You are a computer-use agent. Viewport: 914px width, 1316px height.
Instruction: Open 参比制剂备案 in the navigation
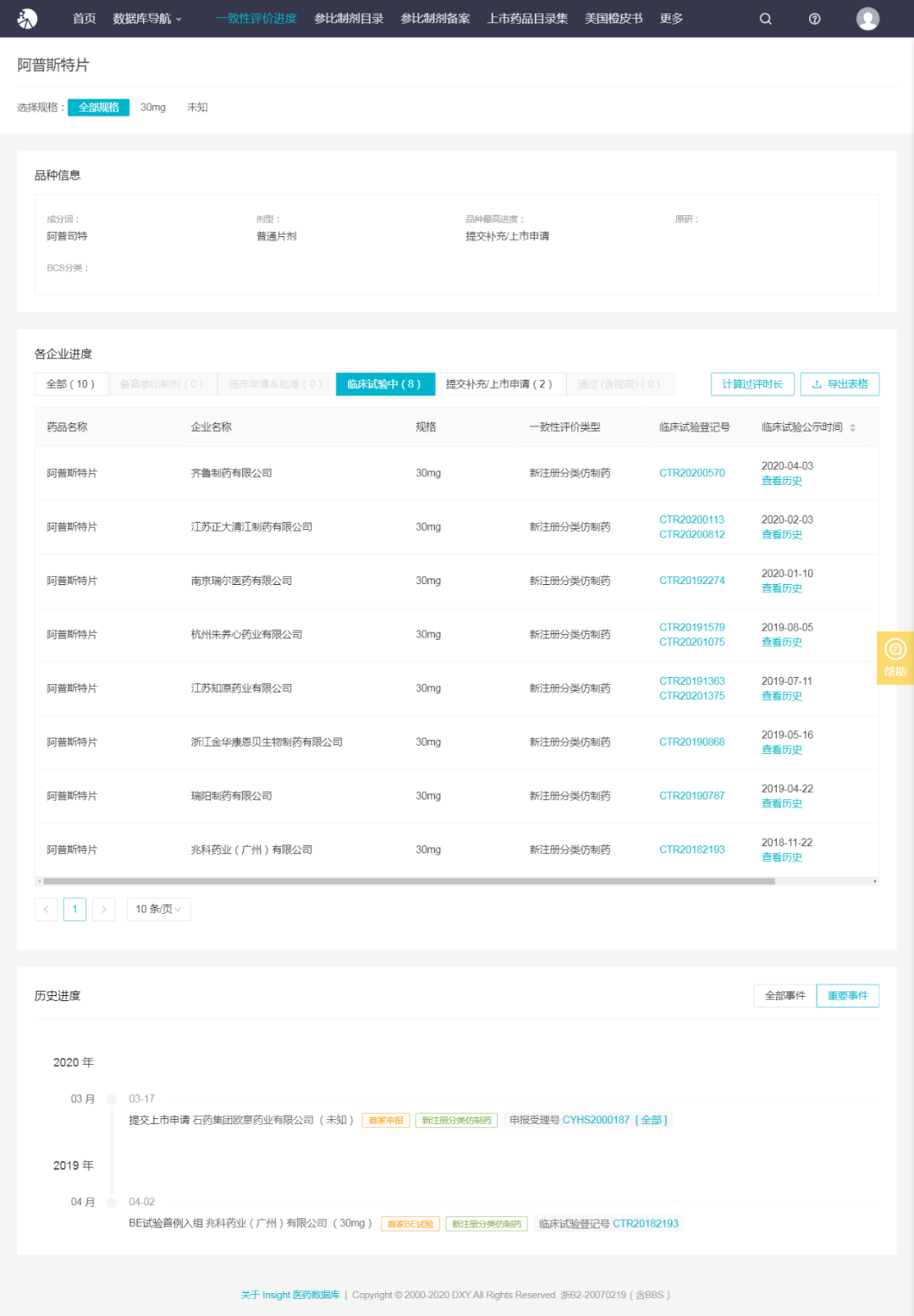435,19
